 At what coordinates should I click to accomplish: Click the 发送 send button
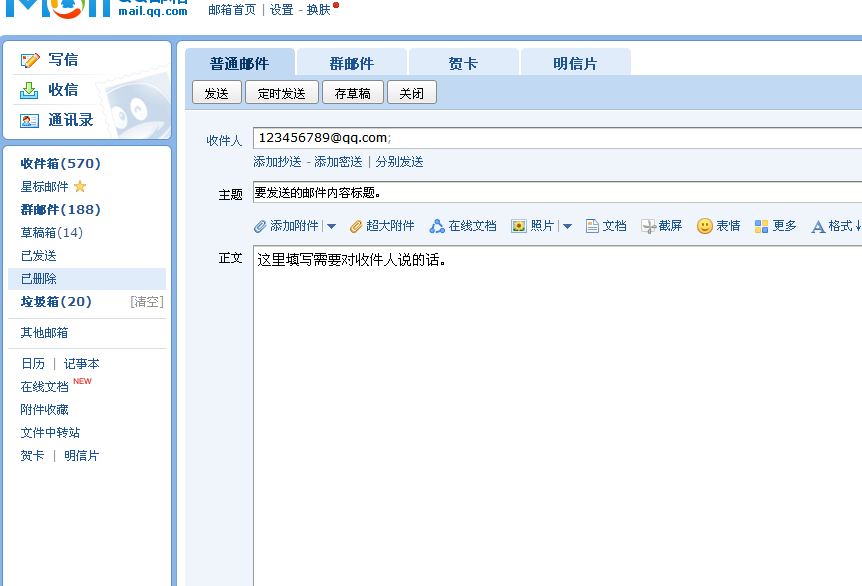(216, 92)
